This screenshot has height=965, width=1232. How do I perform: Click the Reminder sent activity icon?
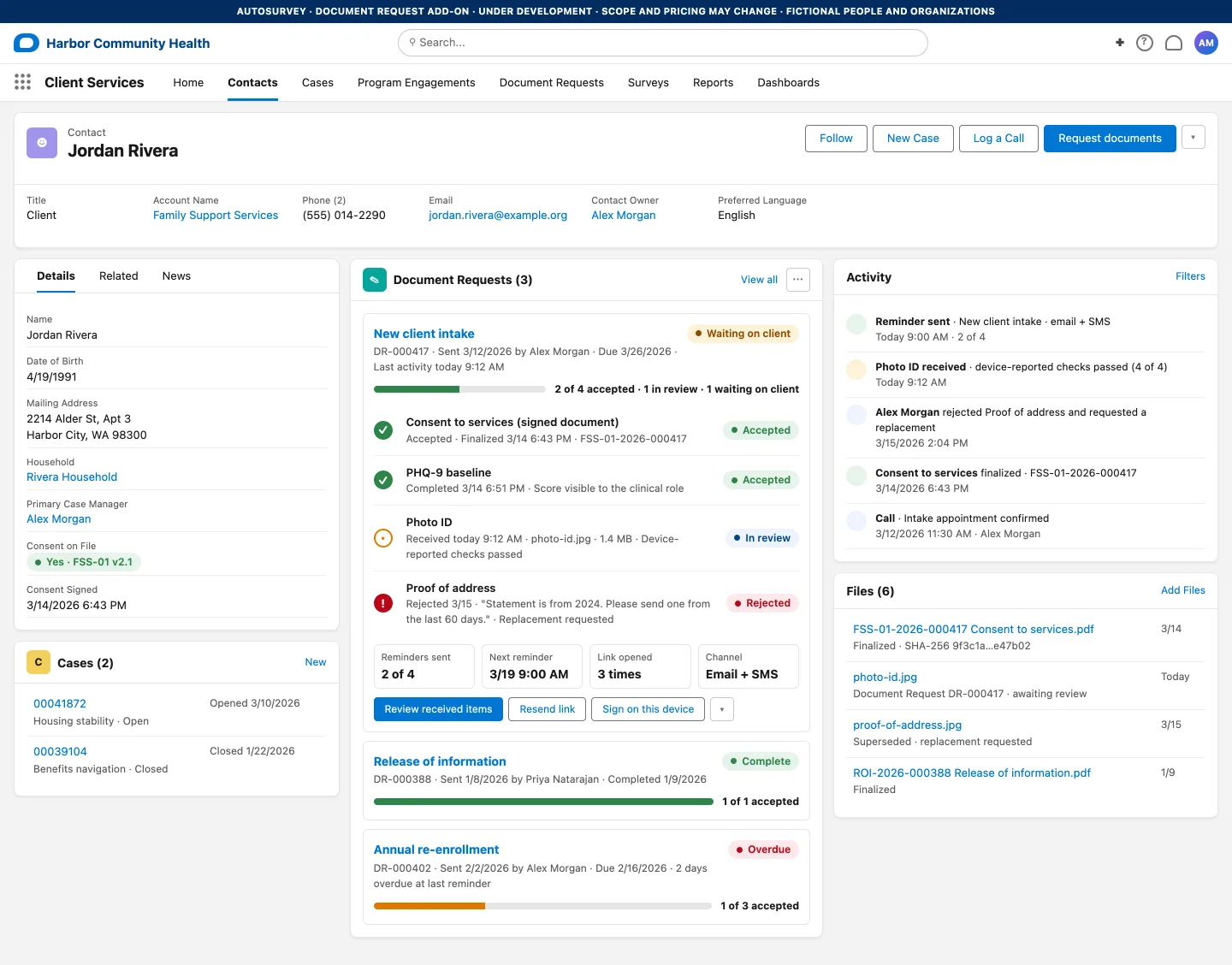pyautogui.click(x=856, y=324)
